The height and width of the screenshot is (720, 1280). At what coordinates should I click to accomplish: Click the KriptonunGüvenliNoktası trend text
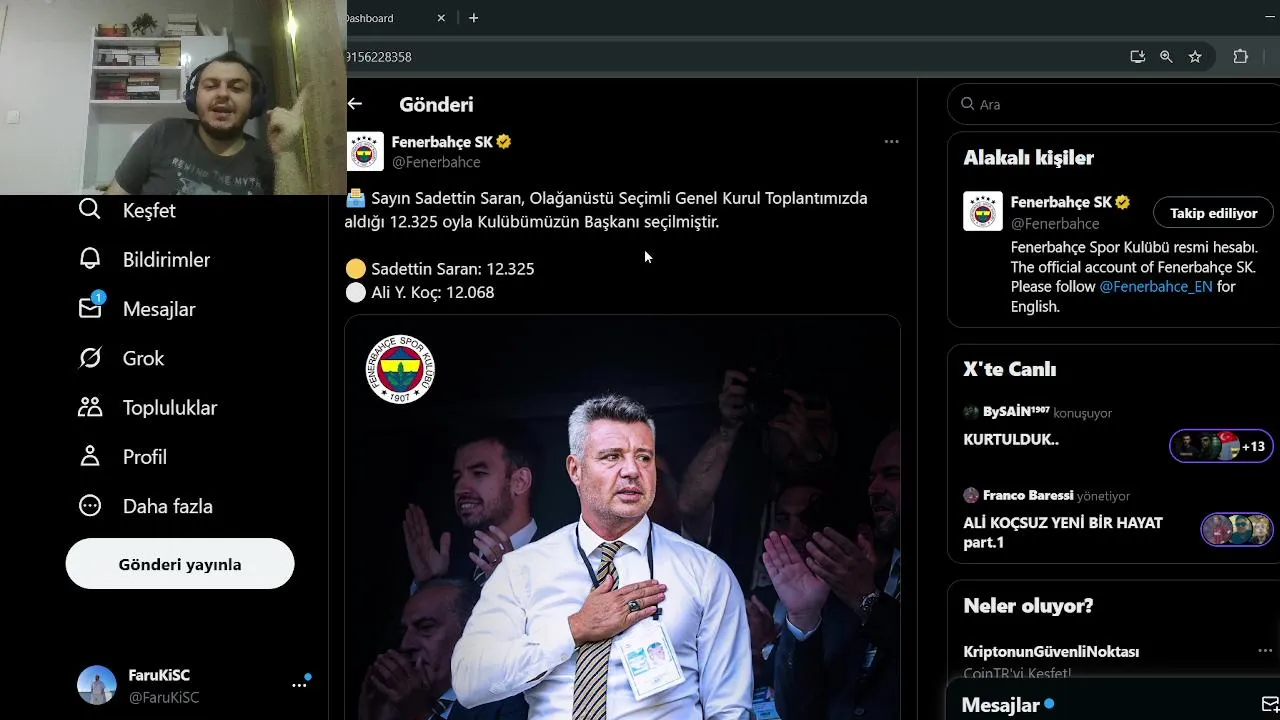tap(1051, 651)
